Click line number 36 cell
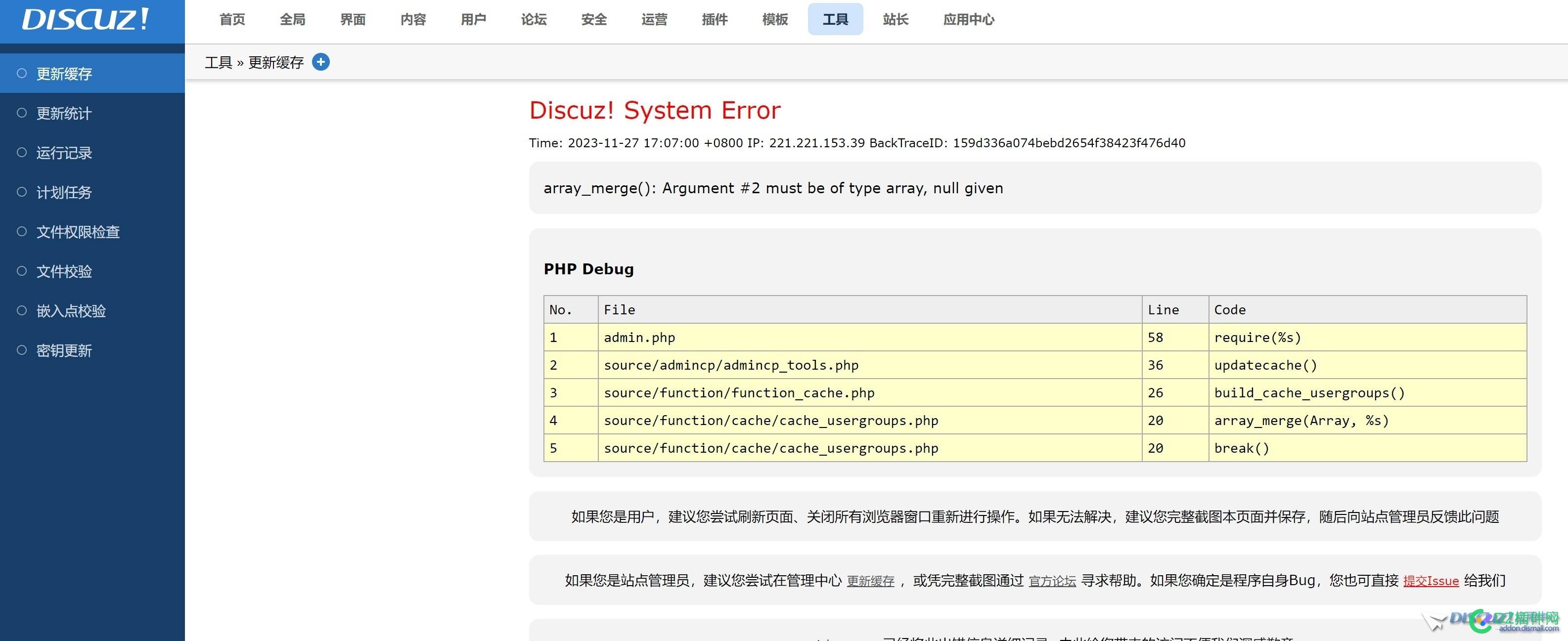 1175,365
